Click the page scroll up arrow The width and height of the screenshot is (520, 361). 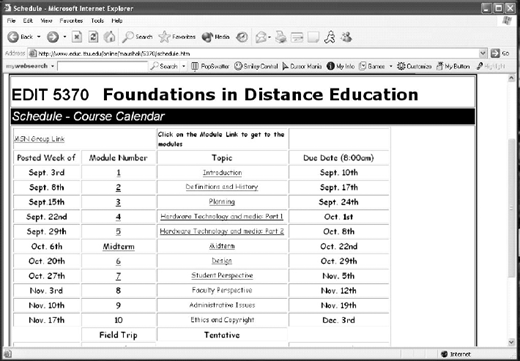pyautogui.click(x=511, y=79)
